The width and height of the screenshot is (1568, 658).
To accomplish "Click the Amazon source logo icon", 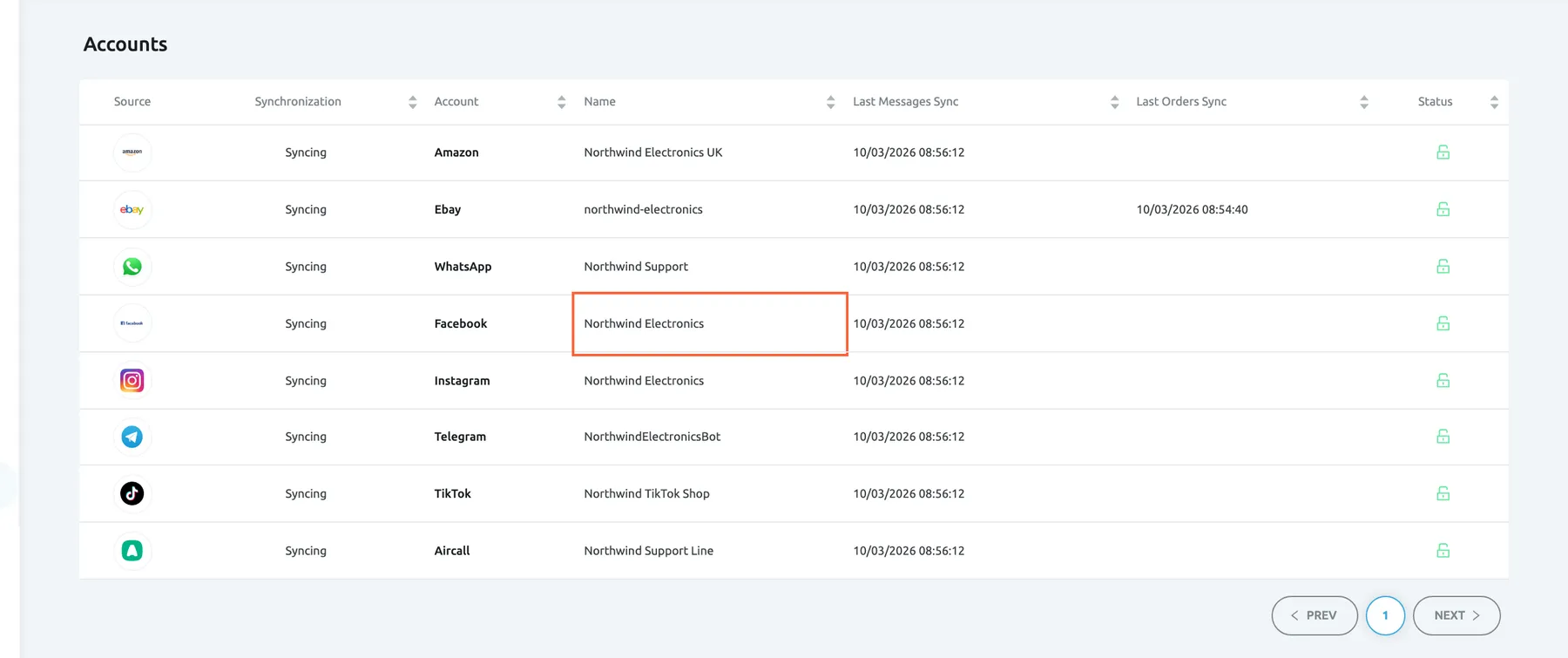I will click(132, 153).
